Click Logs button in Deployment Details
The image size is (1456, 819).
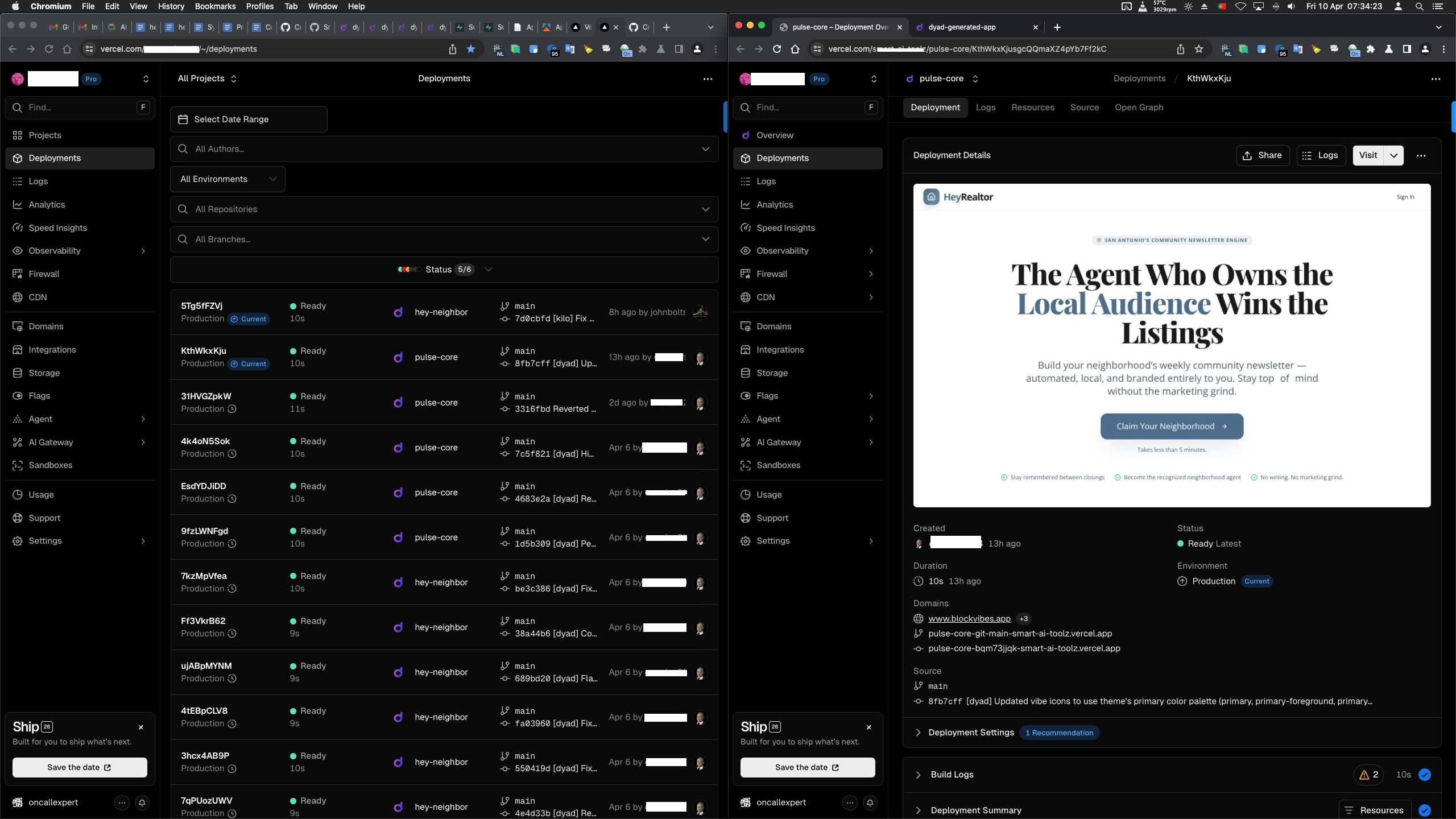(1321, 156)
